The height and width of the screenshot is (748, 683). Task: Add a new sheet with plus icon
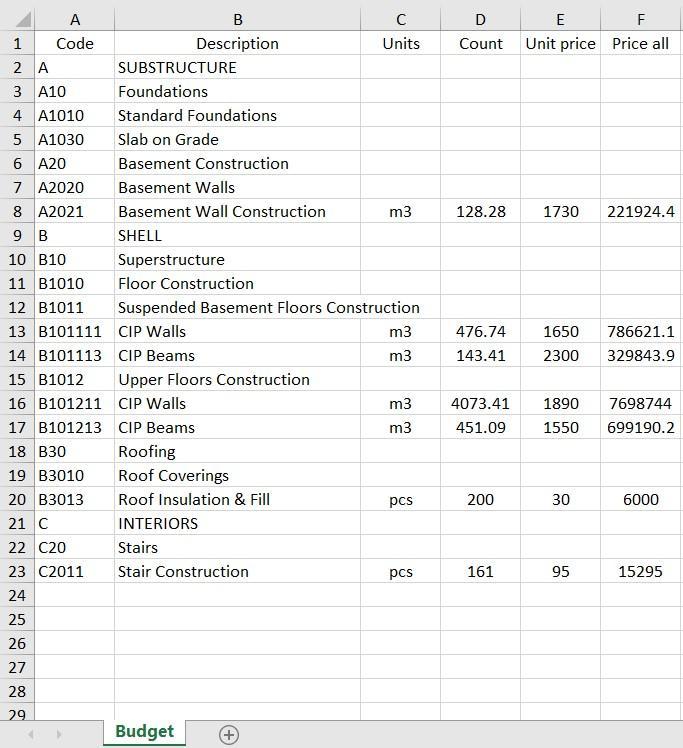[x=229, y=735]
